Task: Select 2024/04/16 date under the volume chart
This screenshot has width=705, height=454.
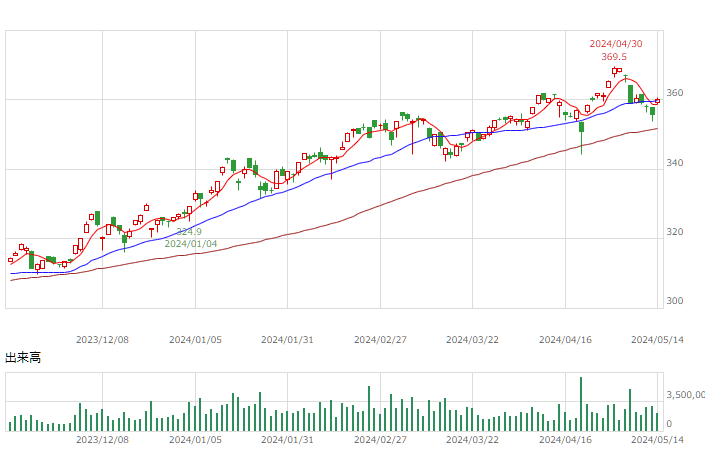Action: 565,439
